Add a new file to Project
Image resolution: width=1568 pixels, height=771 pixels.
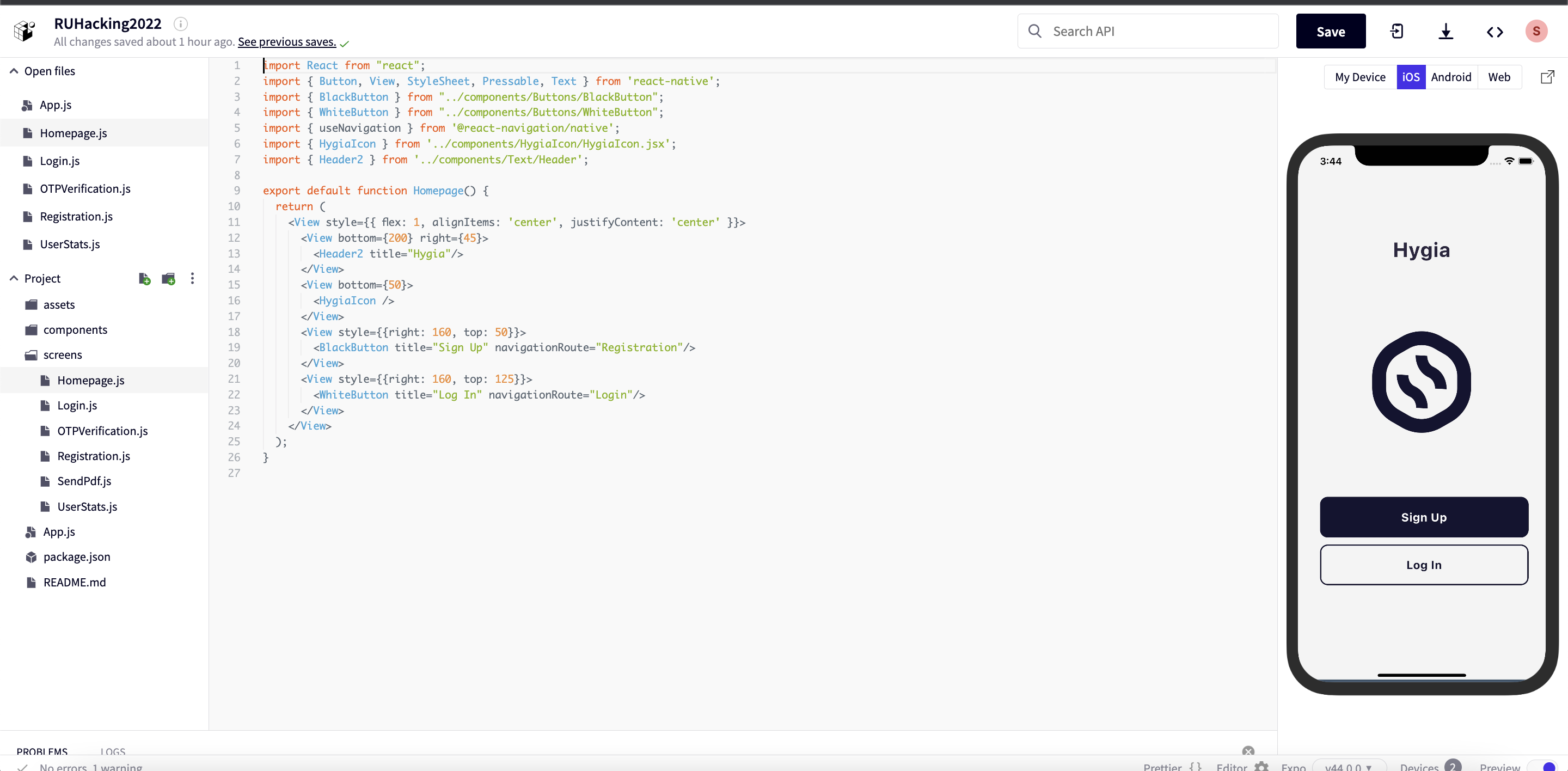pos(144,279)
